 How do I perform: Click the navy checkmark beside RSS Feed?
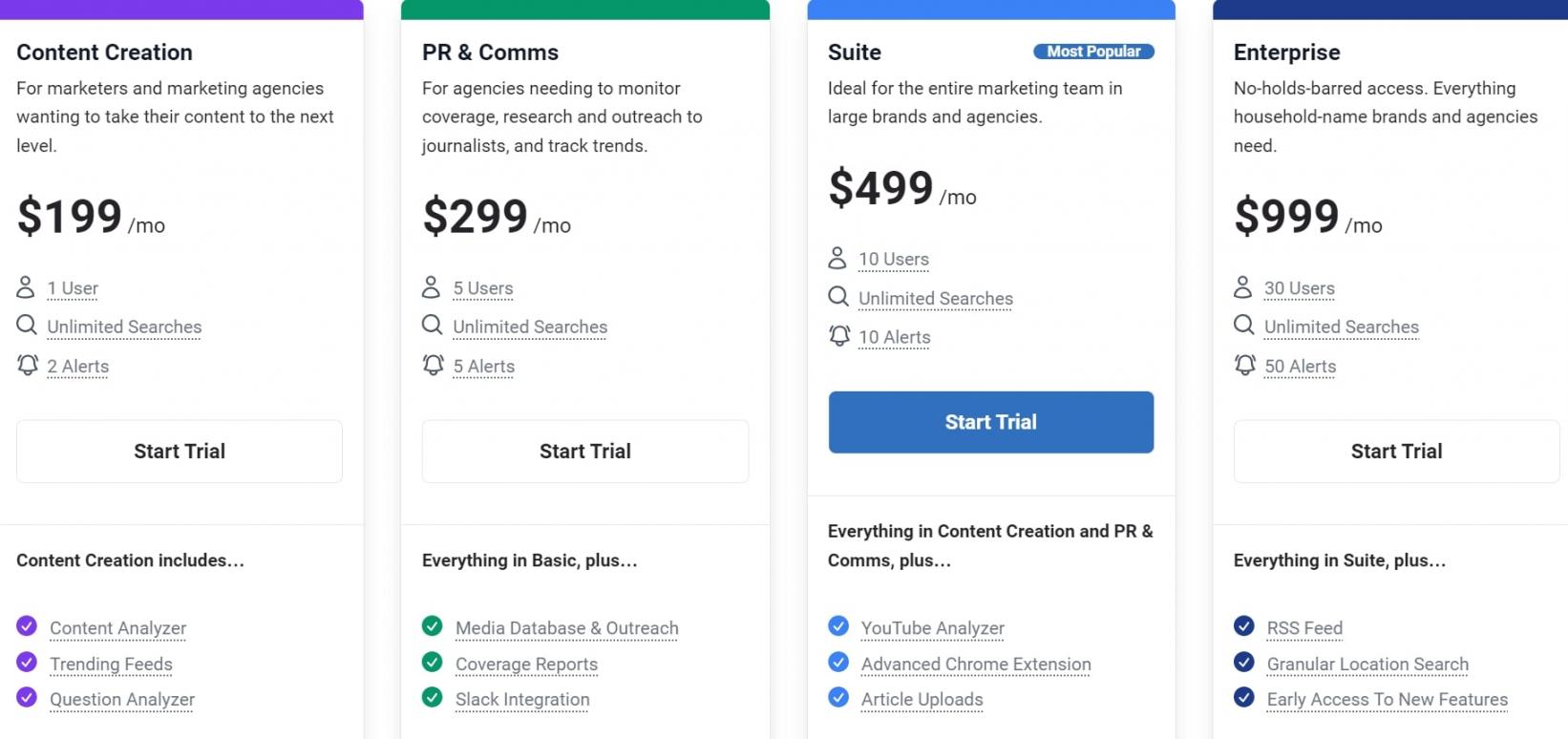(x=1243, y=626)
